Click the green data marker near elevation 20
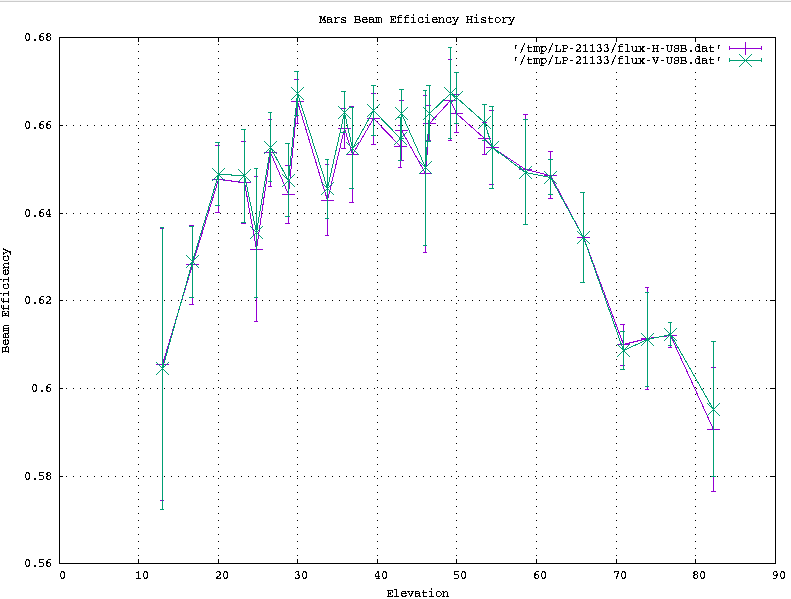791x599 pixels. tap(218, 175)
